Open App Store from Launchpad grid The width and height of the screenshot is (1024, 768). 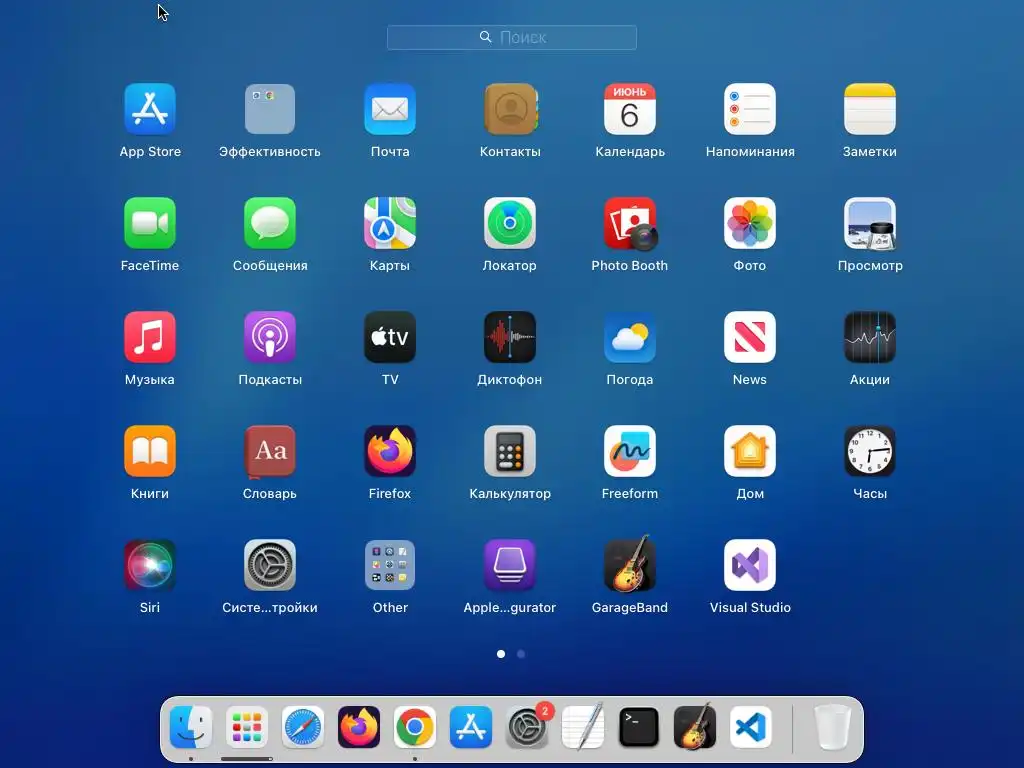[x=150, y=109]
